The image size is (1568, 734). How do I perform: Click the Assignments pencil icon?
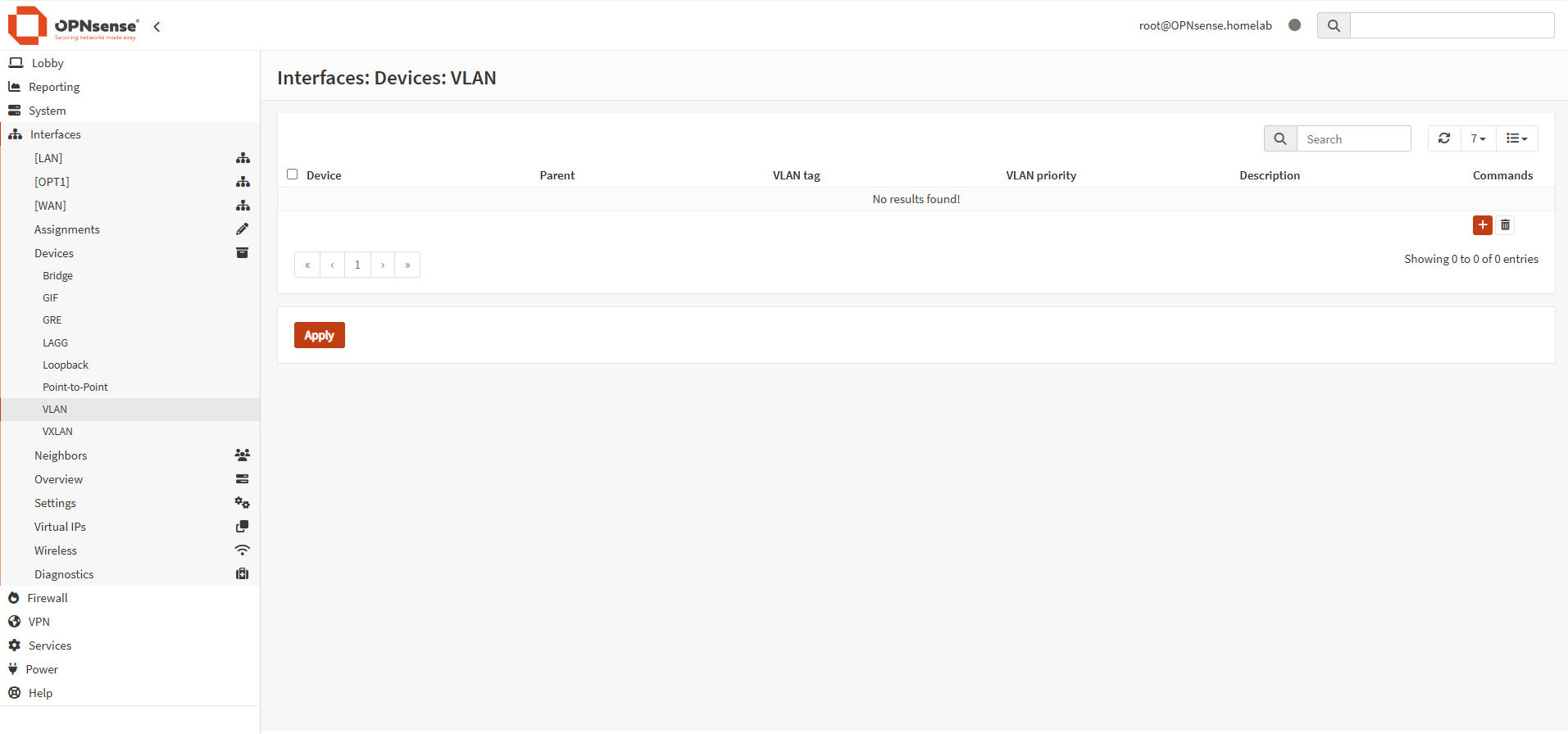tap(243, 229)
